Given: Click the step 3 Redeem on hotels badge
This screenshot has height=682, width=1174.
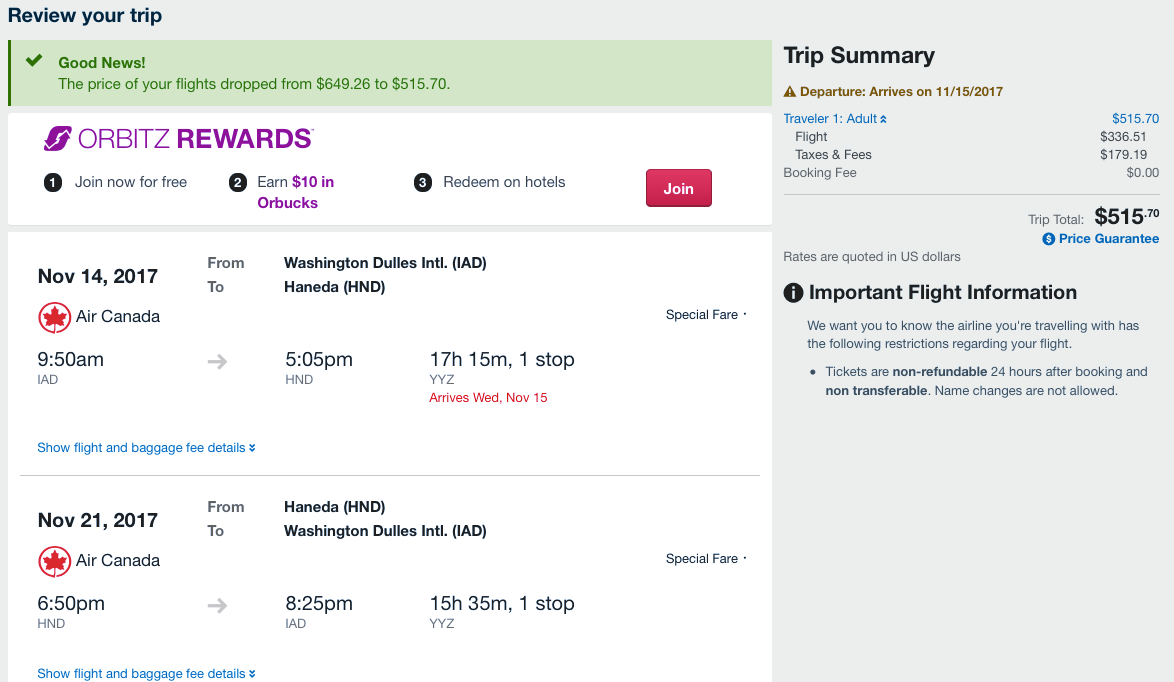Looking at the screenshot, I should 423,183.
